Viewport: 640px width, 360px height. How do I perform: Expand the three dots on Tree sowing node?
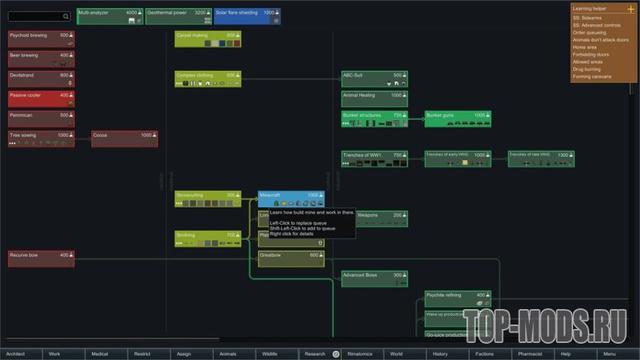(12, 143)
